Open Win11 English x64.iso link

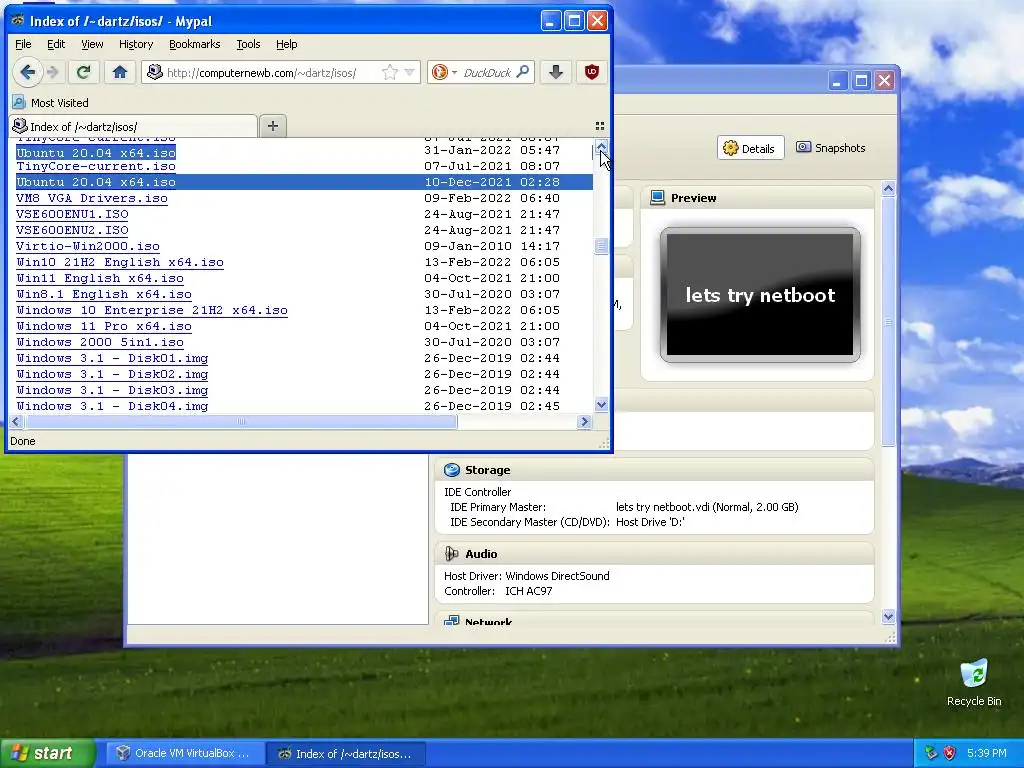[100, 278]
